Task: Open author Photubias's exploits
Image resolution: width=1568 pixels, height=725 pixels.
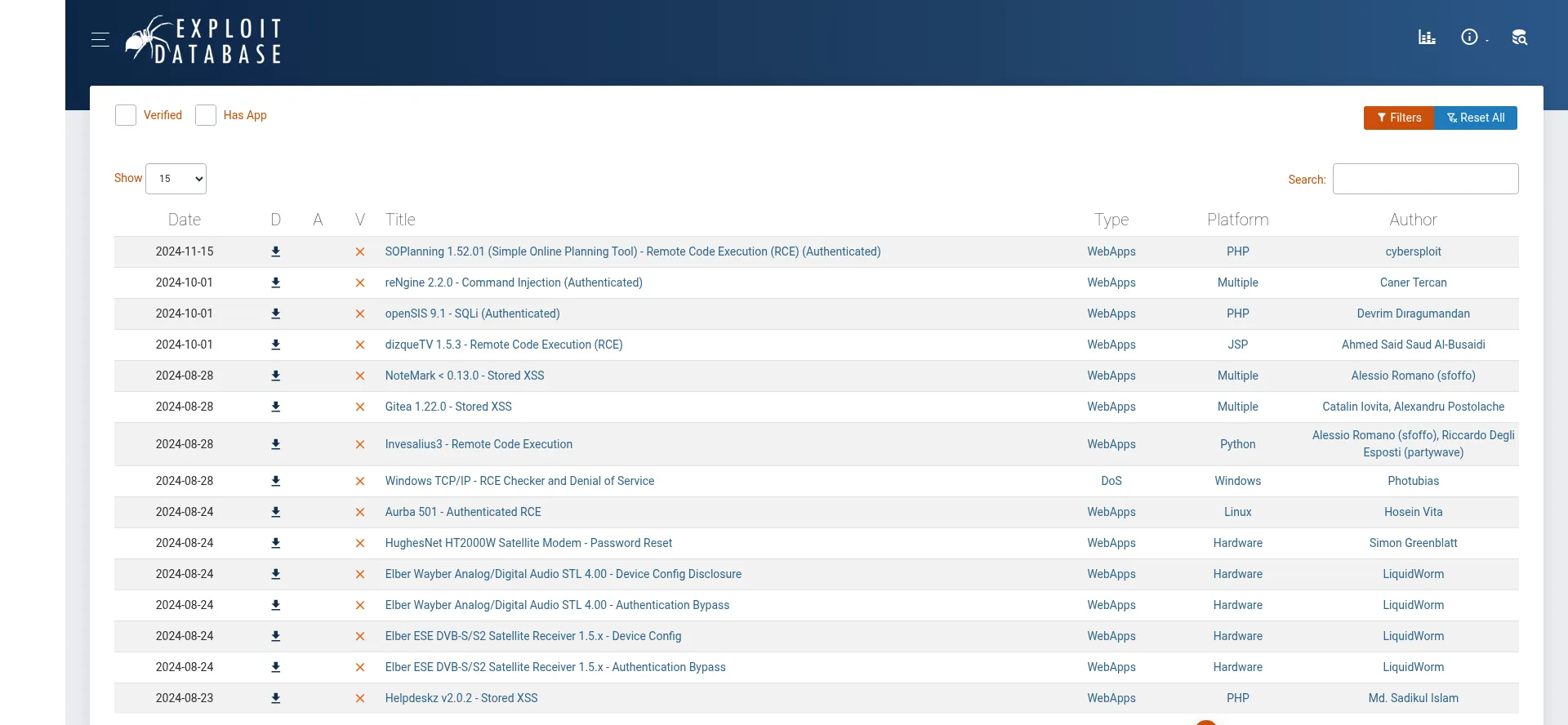Action: (1414, 482)
